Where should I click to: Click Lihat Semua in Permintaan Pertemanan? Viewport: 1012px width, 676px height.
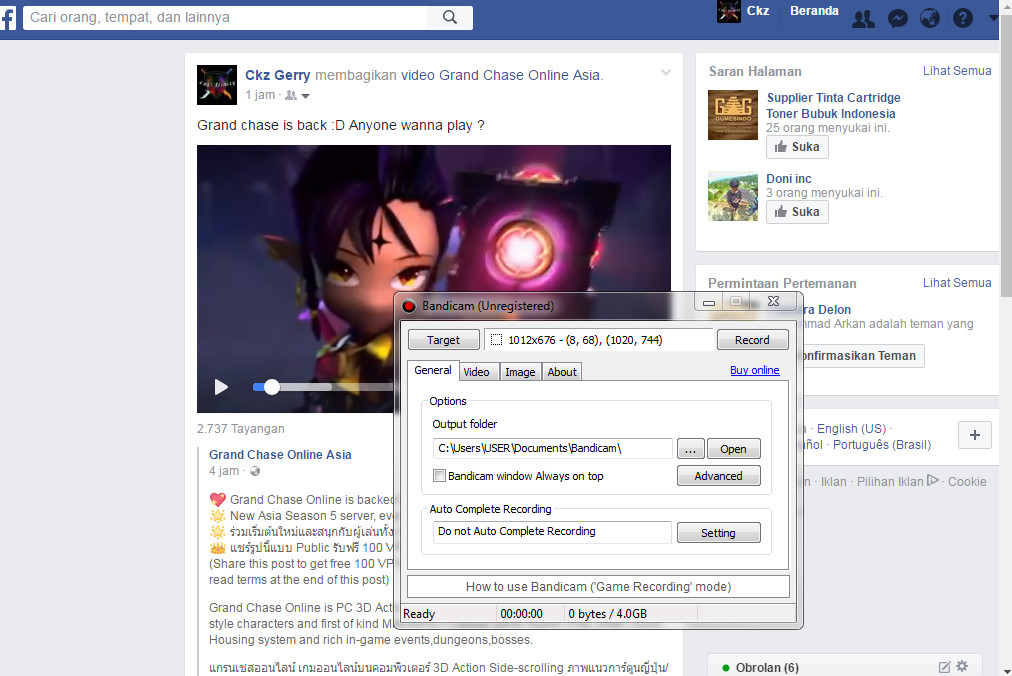[x=956, y=283]
